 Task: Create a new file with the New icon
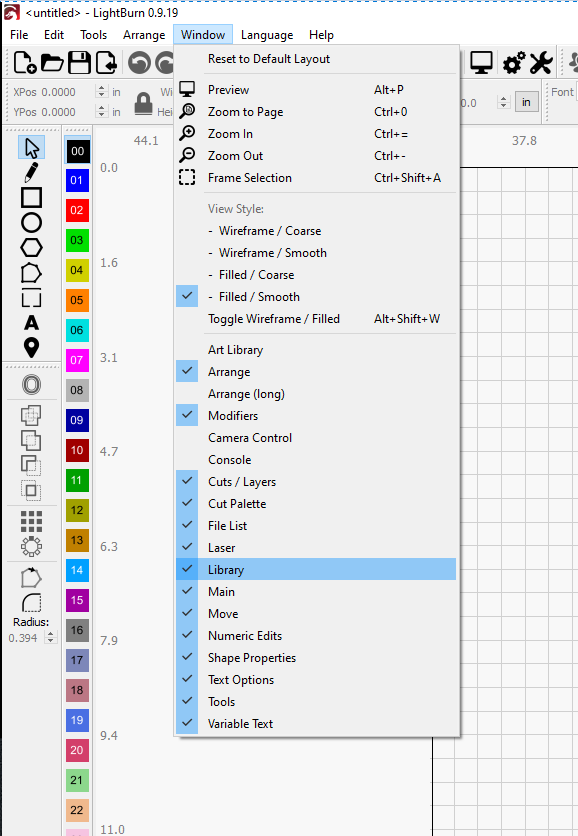pyautogui.click(x=25, y=63)
